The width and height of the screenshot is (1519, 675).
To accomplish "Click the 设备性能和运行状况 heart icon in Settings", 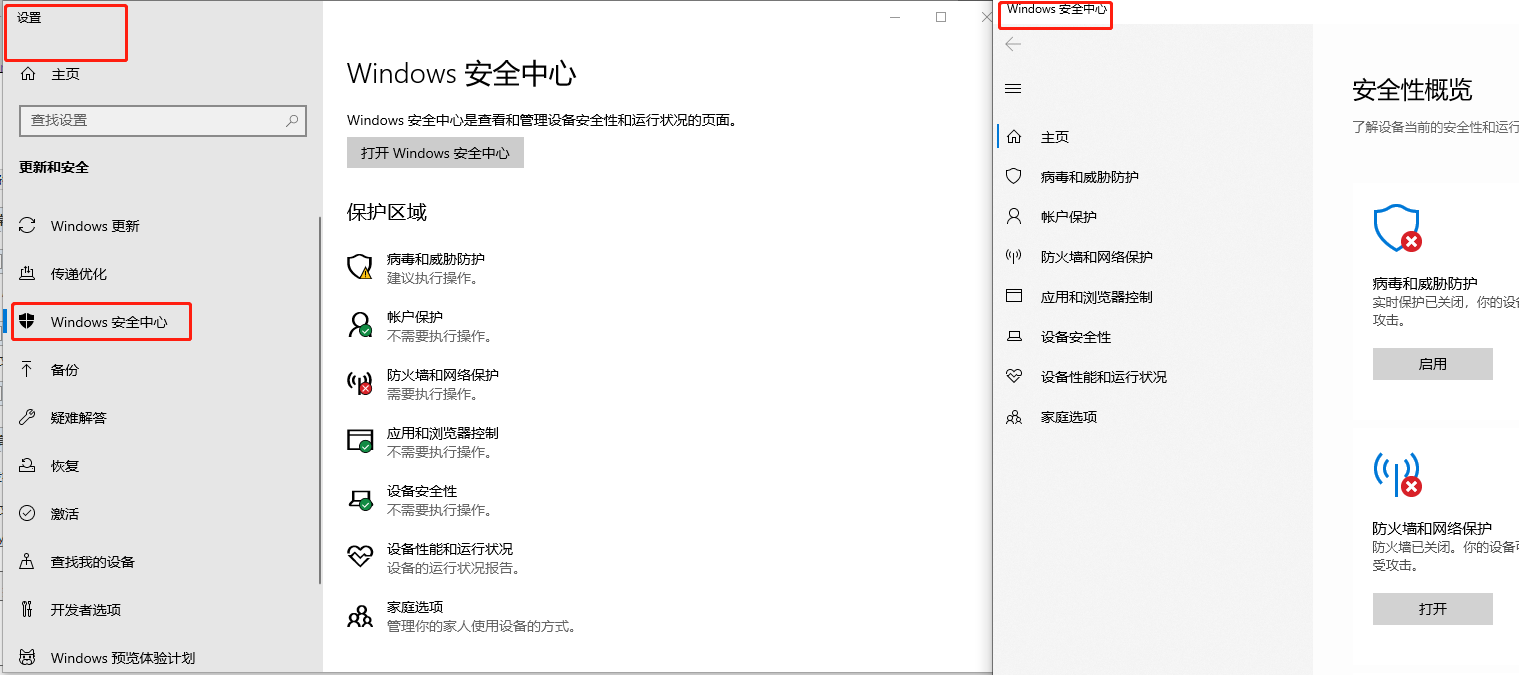I will [360, 557].
